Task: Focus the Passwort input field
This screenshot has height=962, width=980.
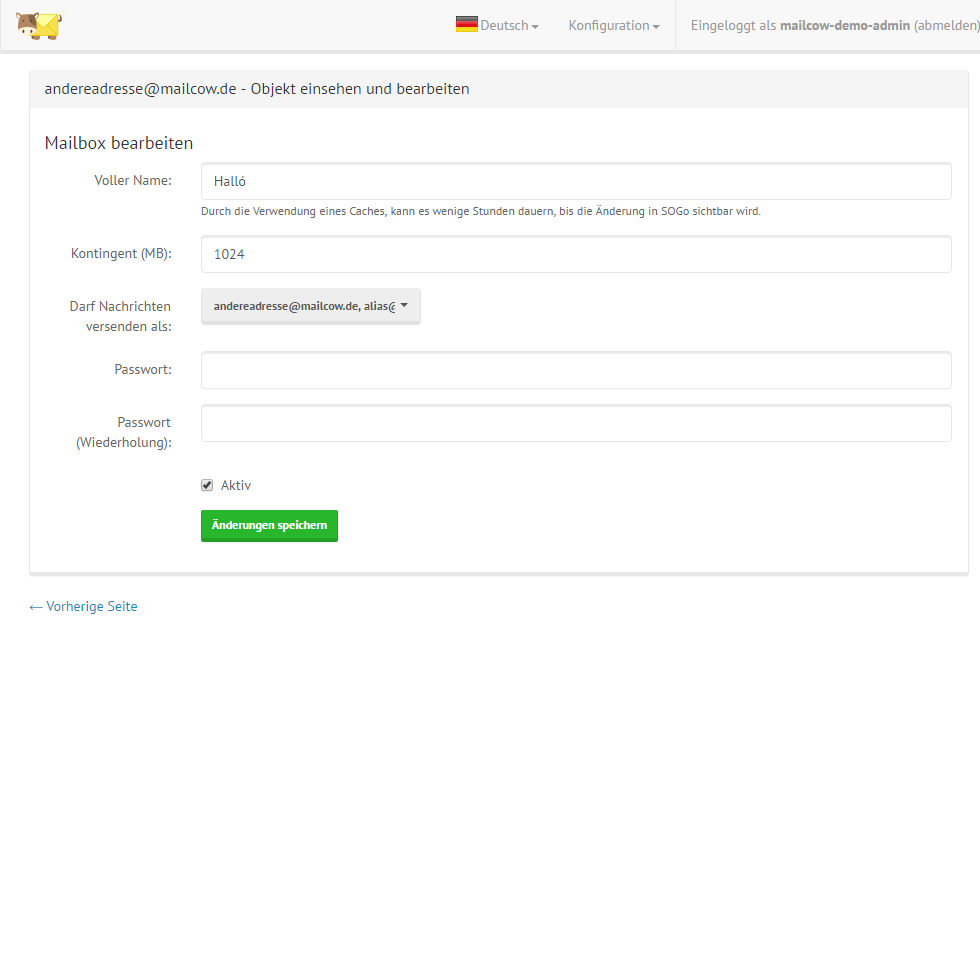Action: click(x=575, y=370)
